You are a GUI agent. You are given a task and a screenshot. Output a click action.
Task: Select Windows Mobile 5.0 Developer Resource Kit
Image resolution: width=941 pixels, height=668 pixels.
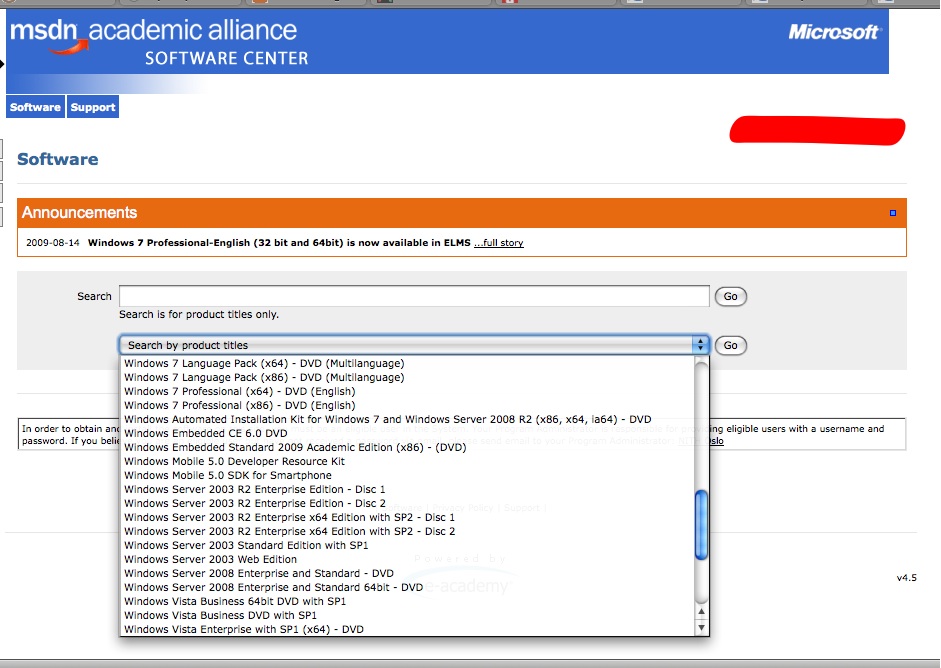click(407, 462)
